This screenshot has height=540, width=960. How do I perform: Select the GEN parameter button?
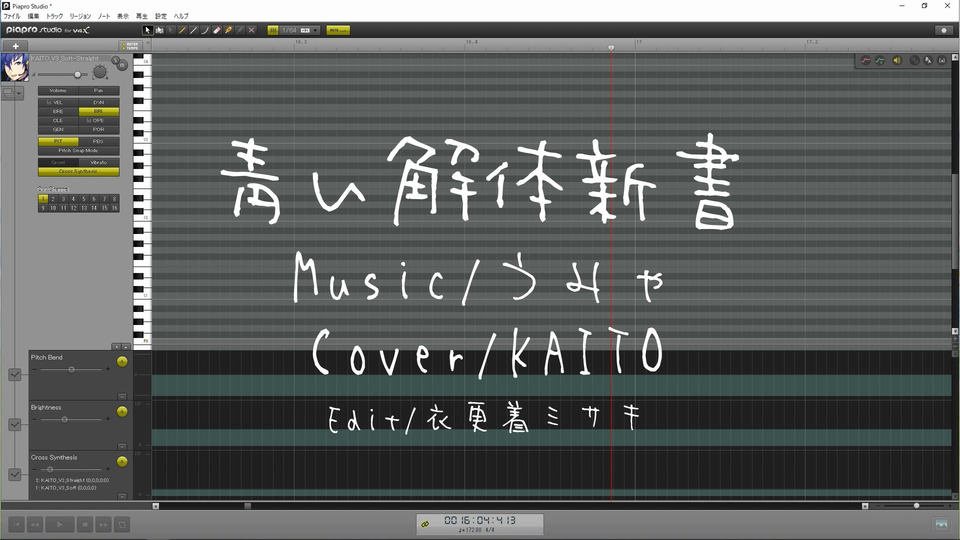coord(58,130)
